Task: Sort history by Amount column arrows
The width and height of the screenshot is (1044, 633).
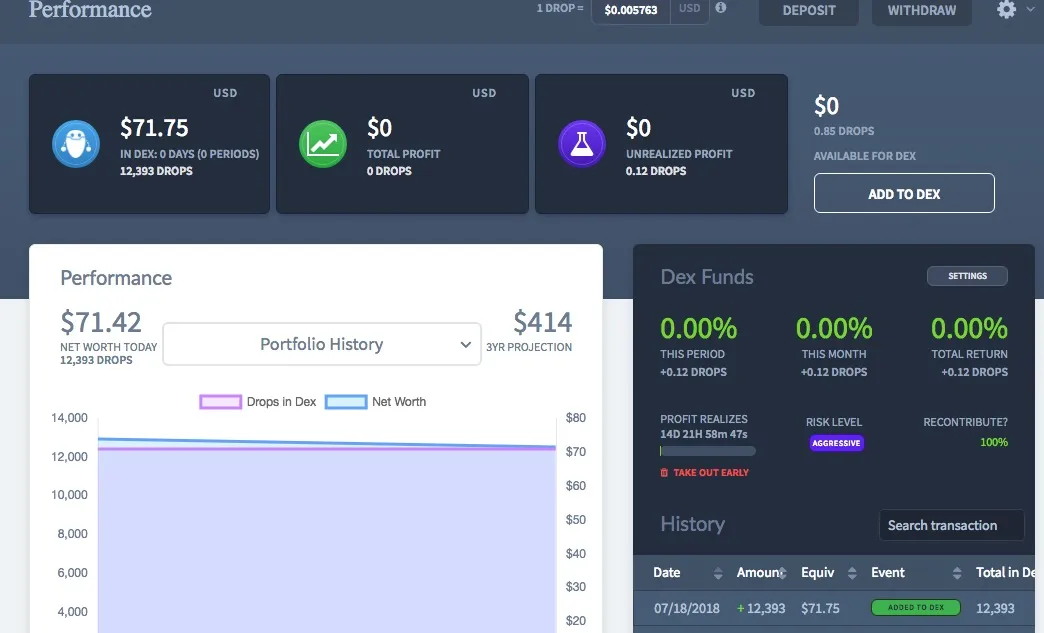Action: [783, 573]
